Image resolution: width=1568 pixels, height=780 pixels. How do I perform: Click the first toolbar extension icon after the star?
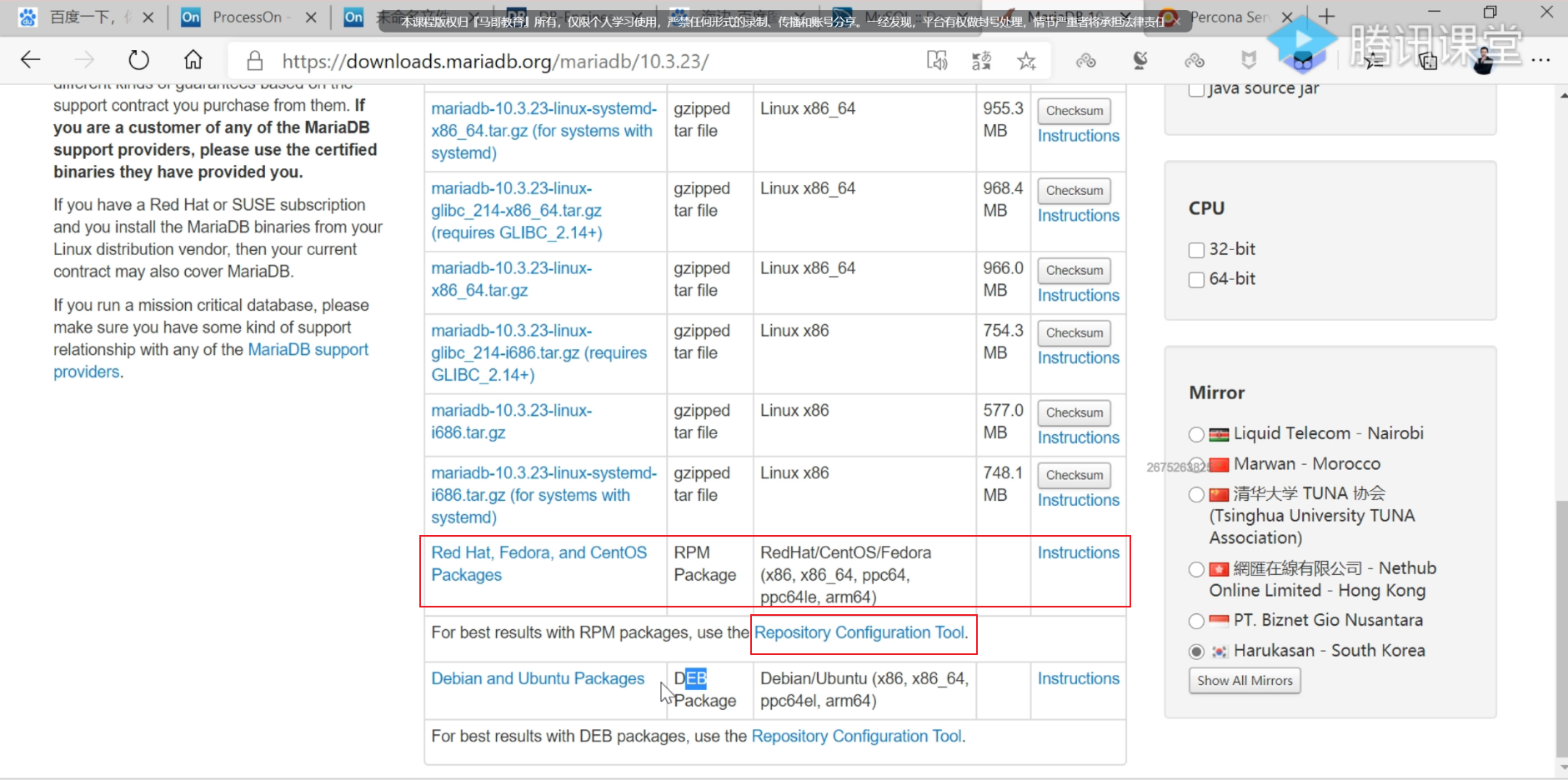coord(1085,61)
